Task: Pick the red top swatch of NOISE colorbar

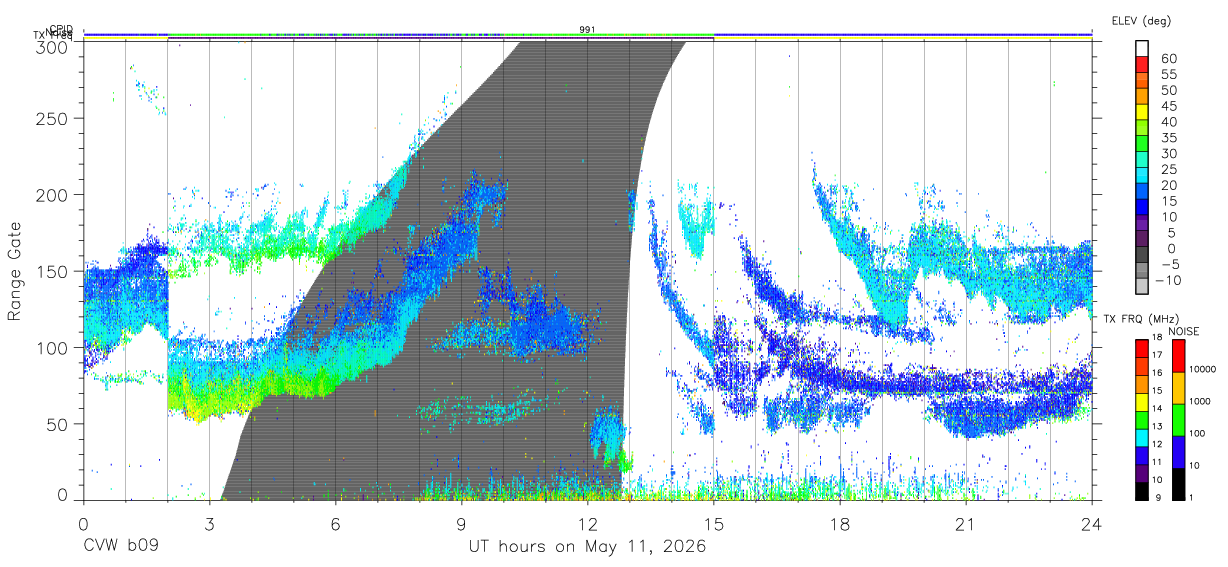Action: point(1178,356)
